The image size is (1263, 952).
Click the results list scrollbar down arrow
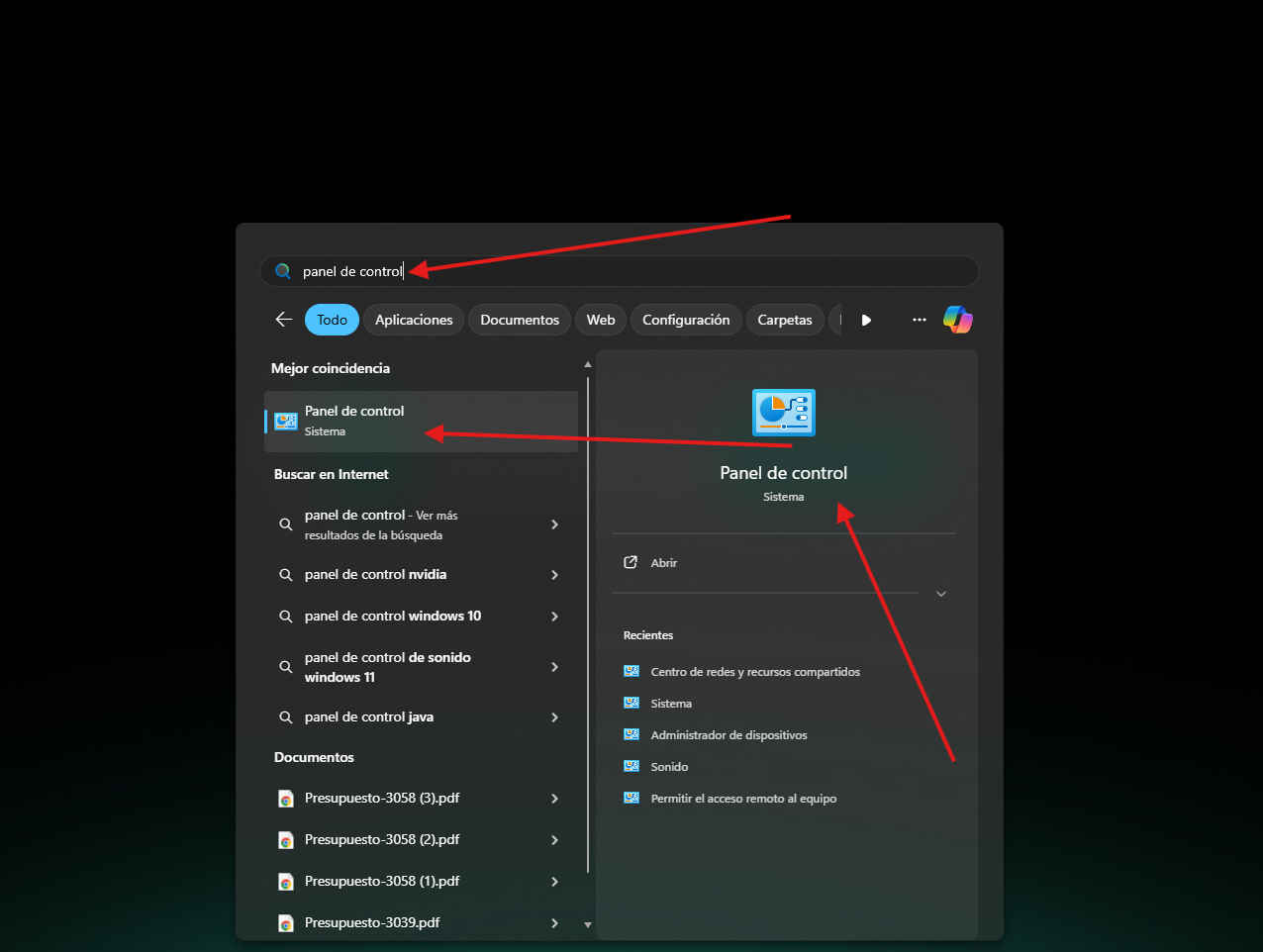pos(588,924)
